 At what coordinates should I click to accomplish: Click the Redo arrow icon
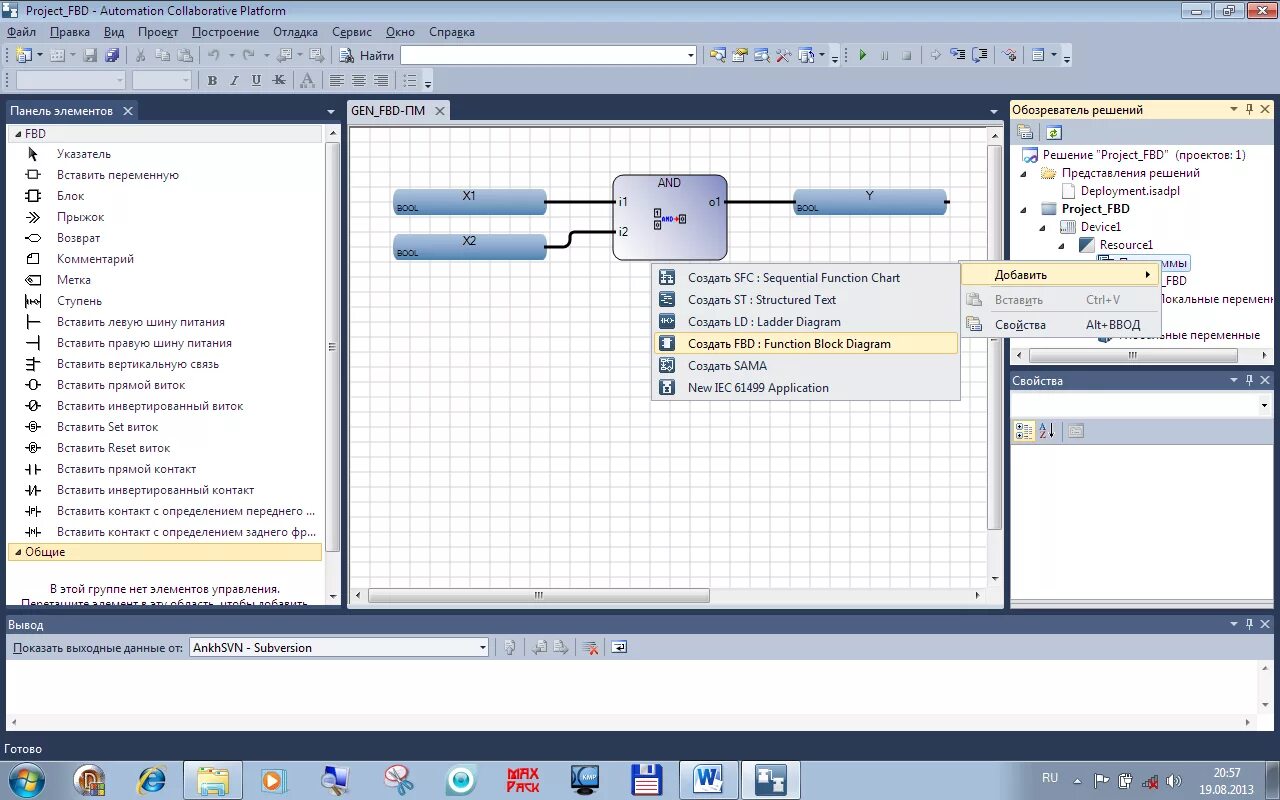click(249, 56)
